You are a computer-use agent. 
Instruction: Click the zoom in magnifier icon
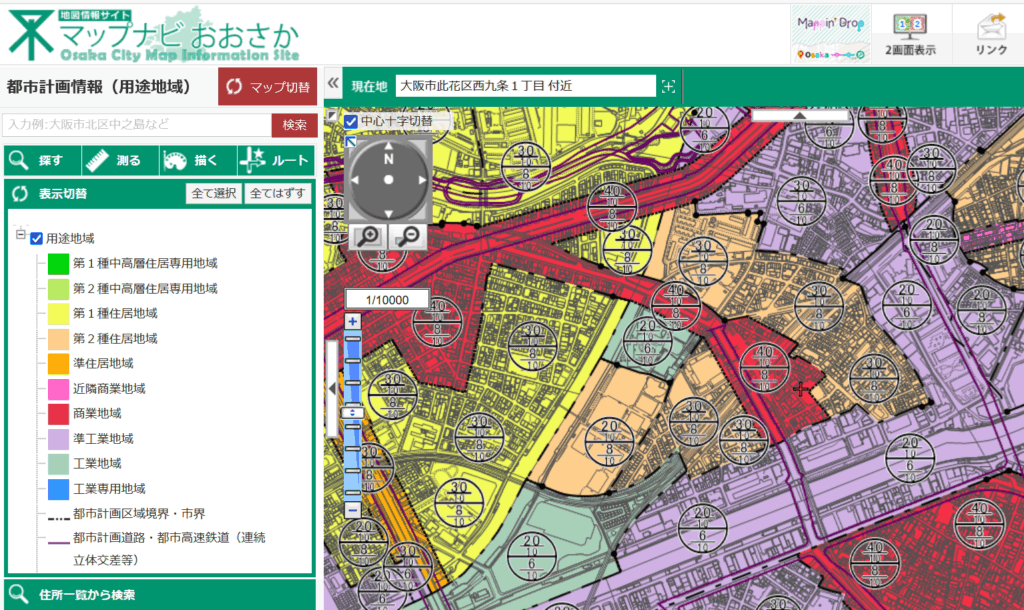pos(369,236)
